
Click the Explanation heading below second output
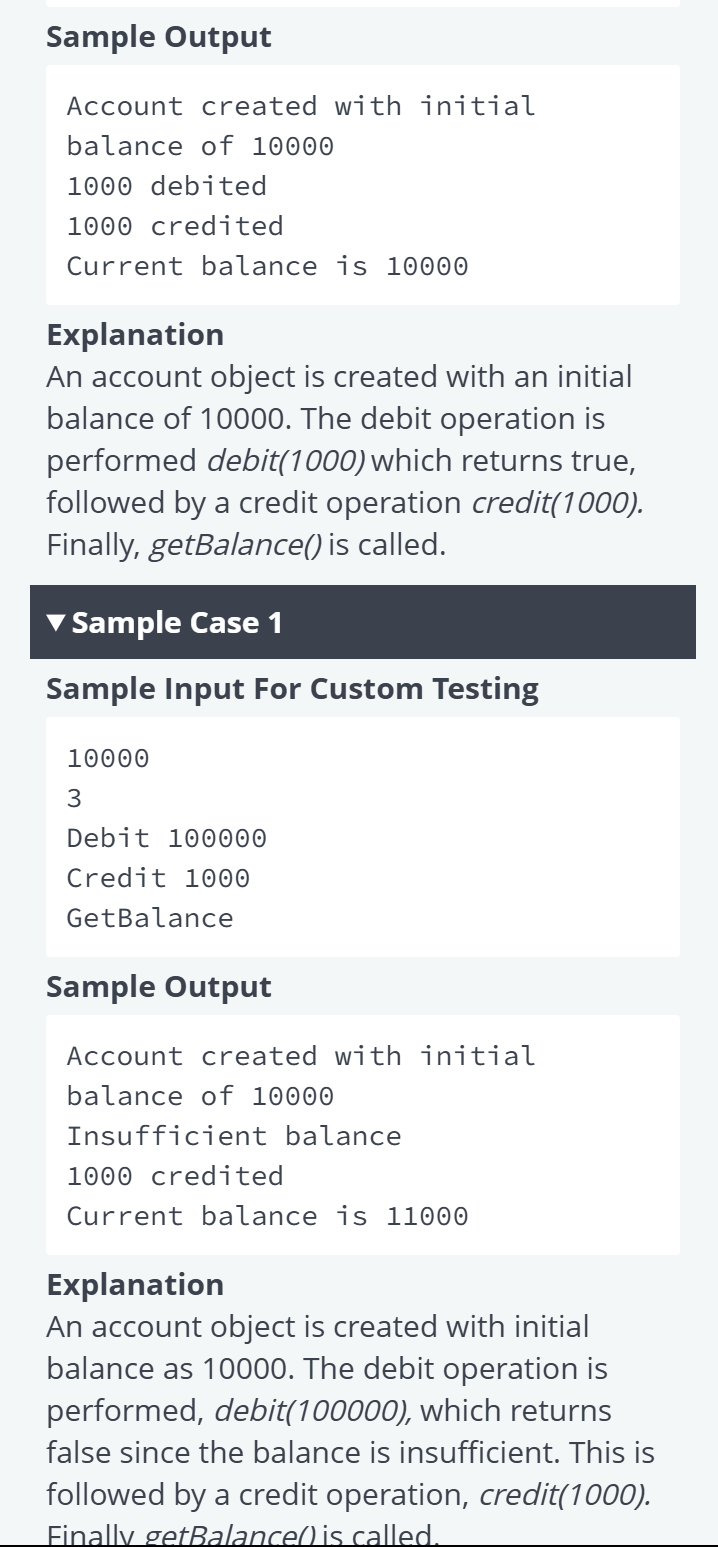pyautogui.click(x=135, y=1284)
